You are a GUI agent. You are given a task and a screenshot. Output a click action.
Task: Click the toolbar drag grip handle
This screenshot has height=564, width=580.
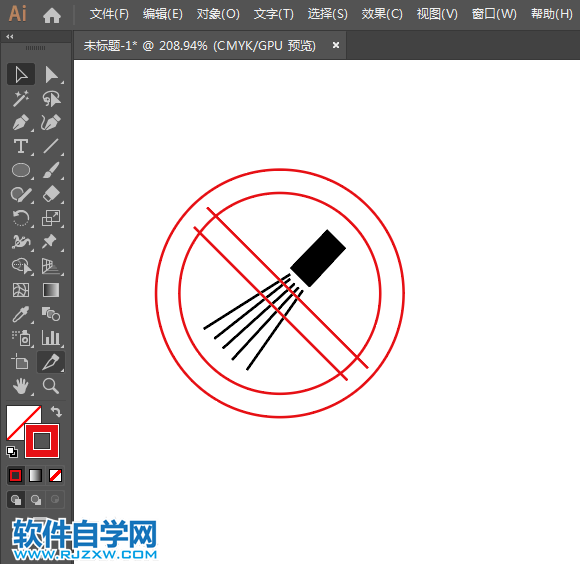coord(36,48)
